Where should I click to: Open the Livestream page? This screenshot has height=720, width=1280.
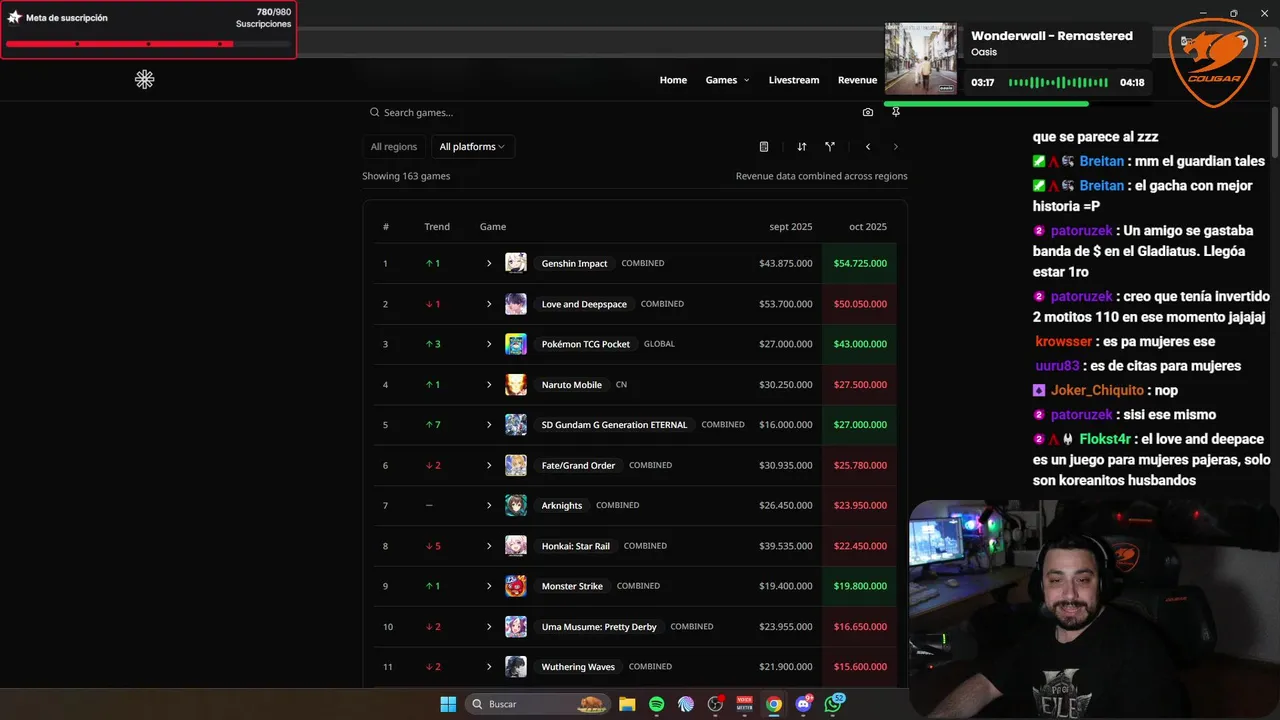coord(794,80)
